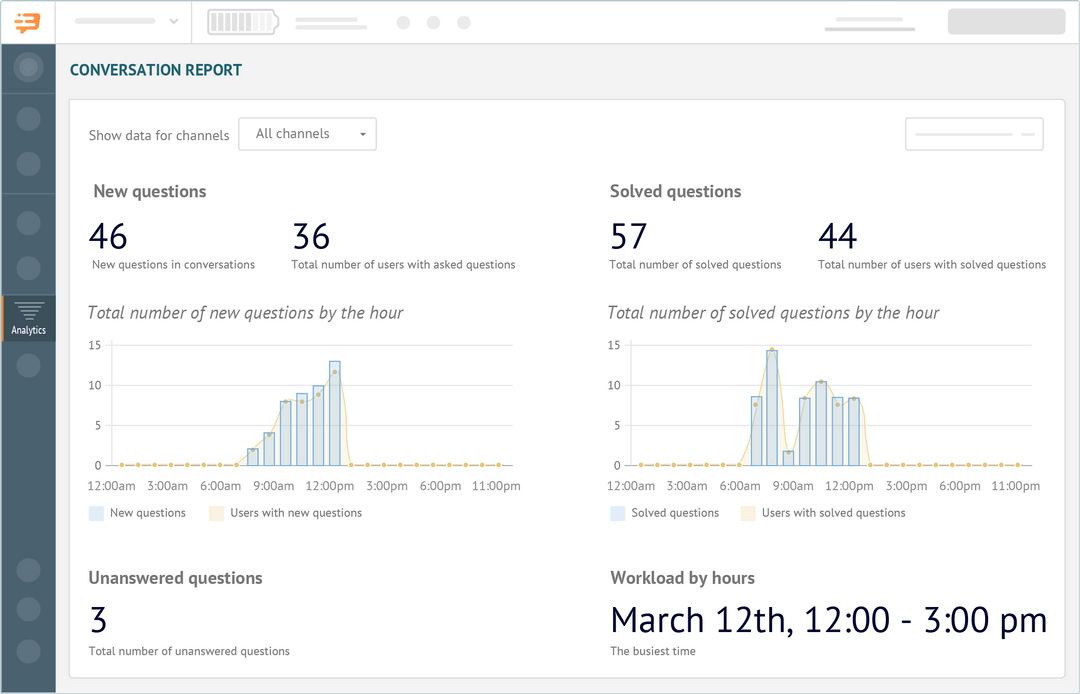Click the tallest bar in solved questions chart
Screen dimensions: 1080x694
[772, 407]
